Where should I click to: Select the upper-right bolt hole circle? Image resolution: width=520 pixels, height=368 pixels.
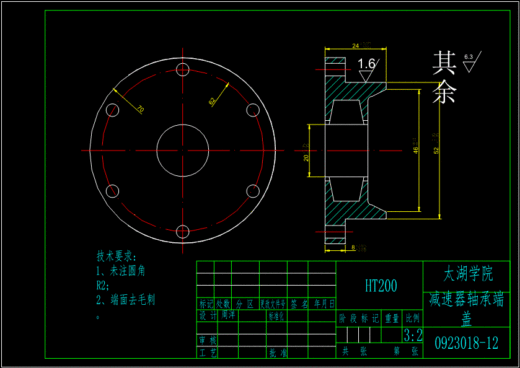click(253, 110)
